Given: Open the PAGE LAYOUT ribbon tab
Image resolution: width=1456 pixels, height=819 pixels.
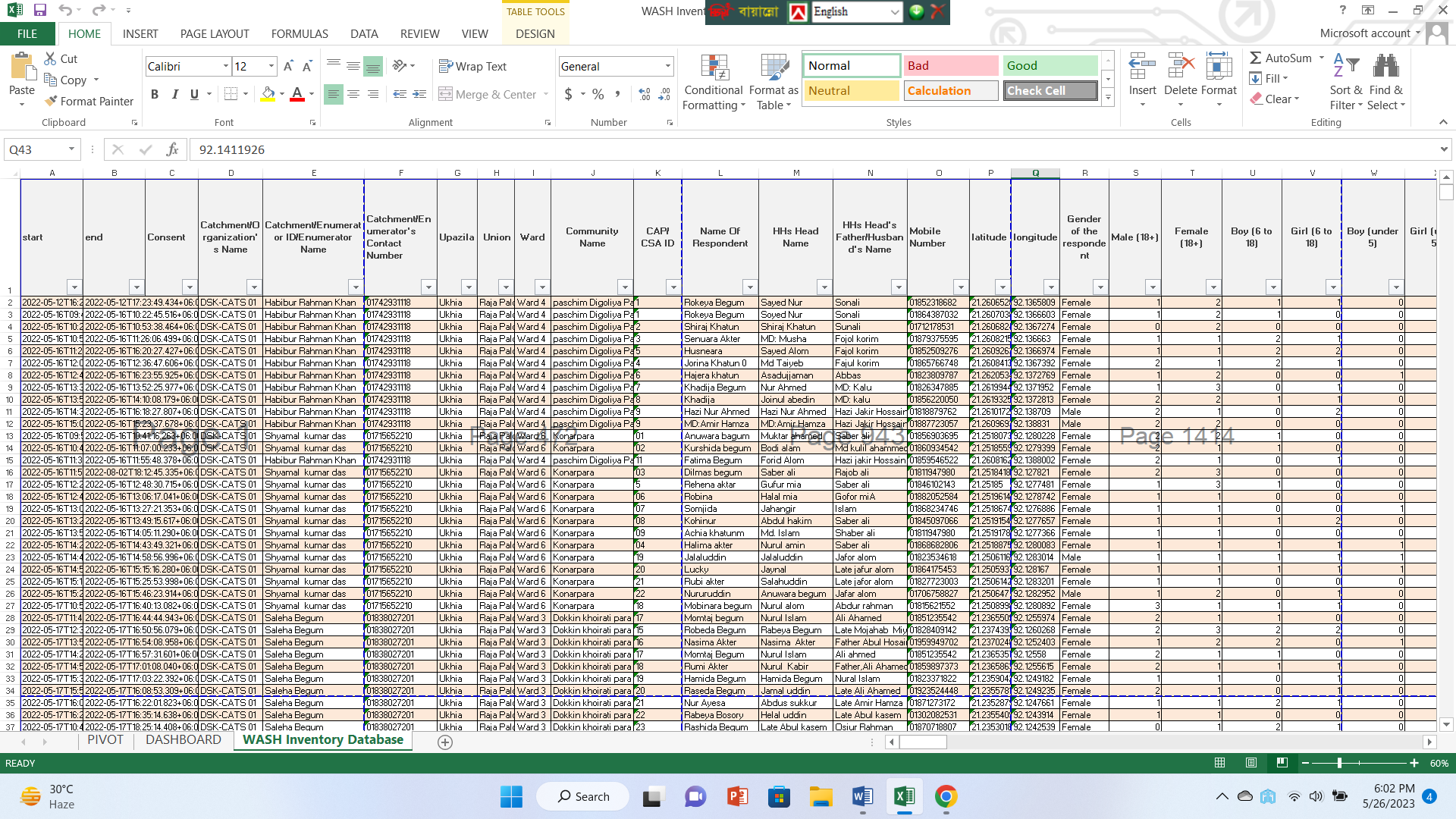Looking at the screenshot, I should (x=215, y=33).
